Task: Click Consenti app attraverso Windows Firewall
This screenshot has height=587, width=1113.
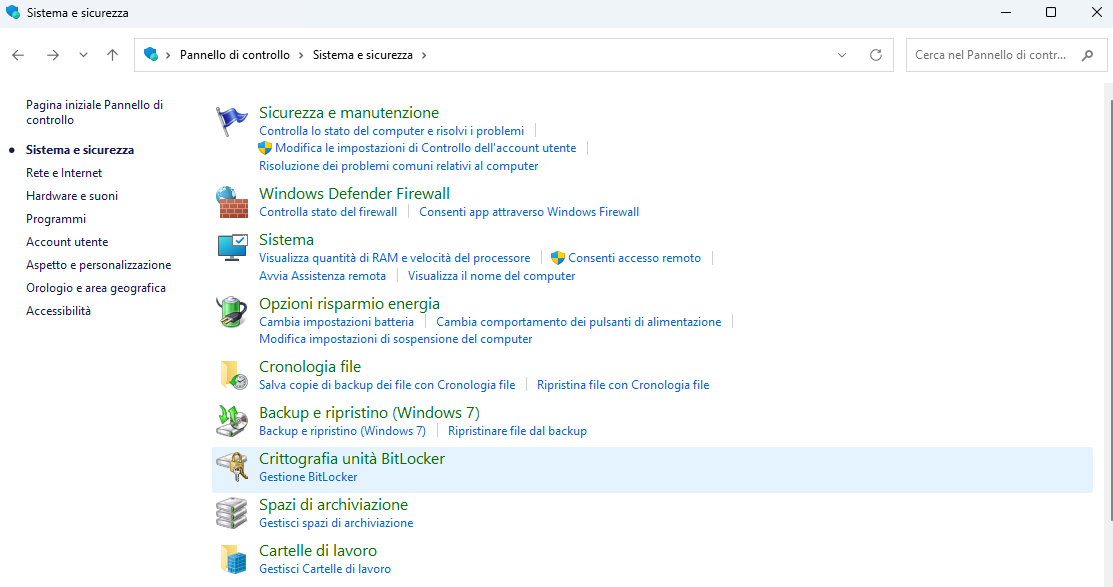Action: [529, 212]
